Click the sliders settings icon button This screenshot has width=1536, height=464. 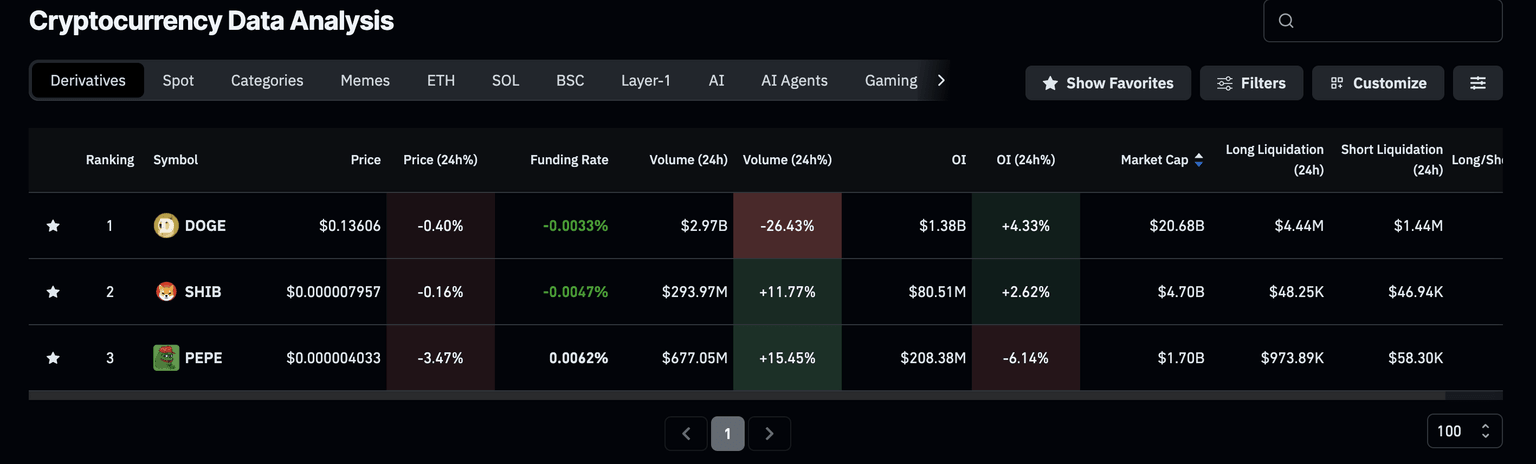[1477, 83]
